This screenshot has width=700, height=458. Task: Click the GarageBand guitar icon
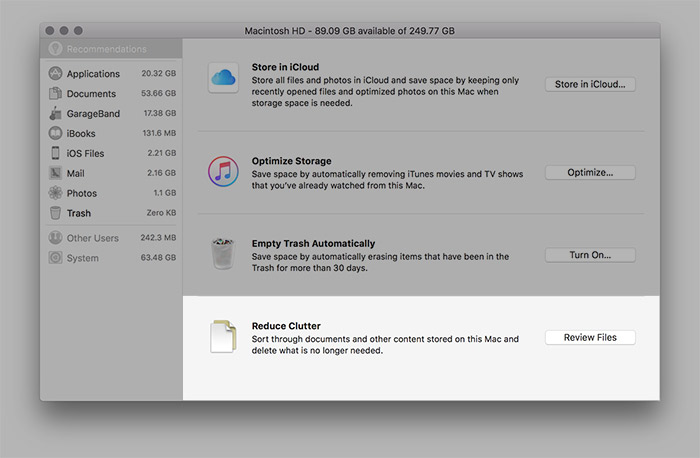pyautogui.click(x=55, y=113)
